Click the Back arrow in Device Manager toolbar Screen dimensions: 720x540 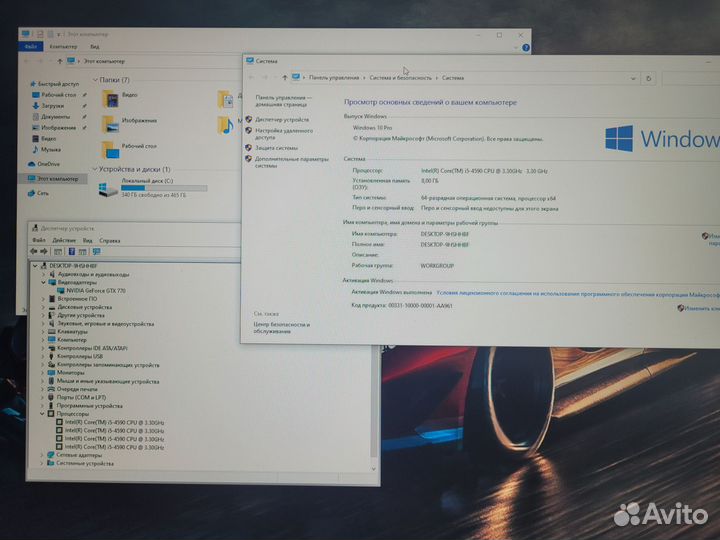(x=34, y=251)
